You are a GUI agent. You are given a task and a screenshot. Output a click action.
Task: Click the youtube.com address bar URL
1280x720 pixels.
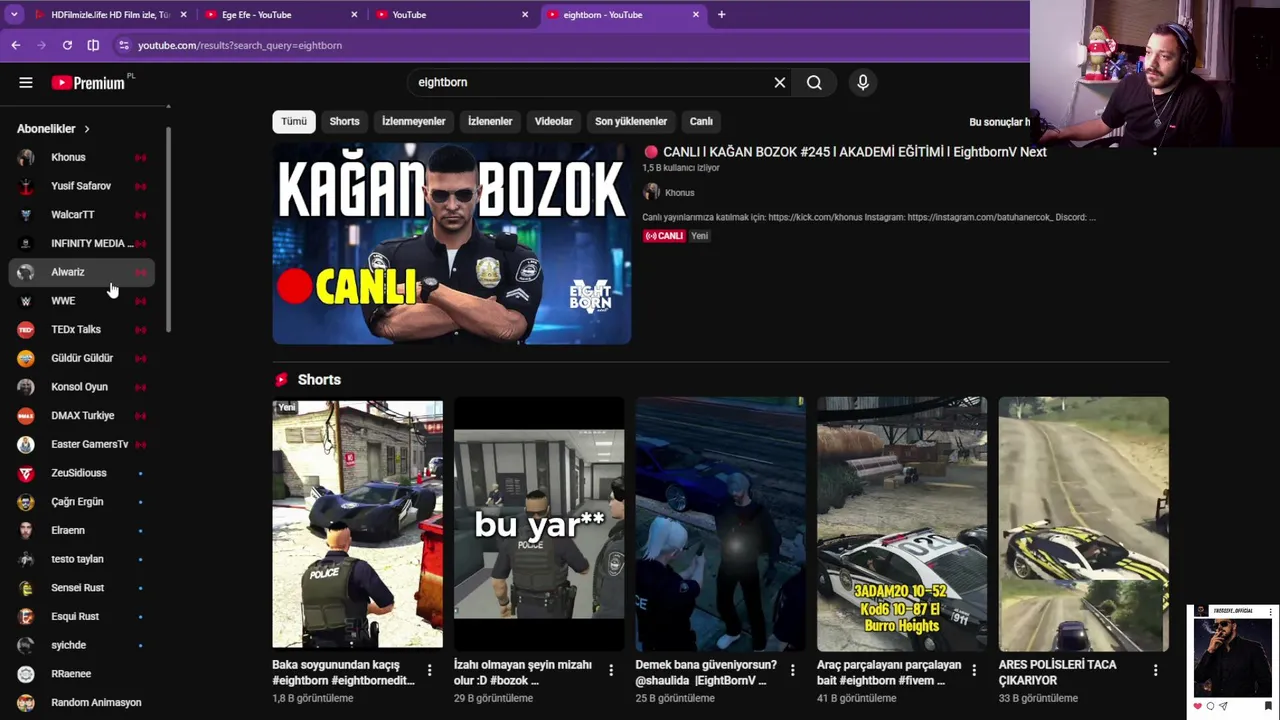240,45
